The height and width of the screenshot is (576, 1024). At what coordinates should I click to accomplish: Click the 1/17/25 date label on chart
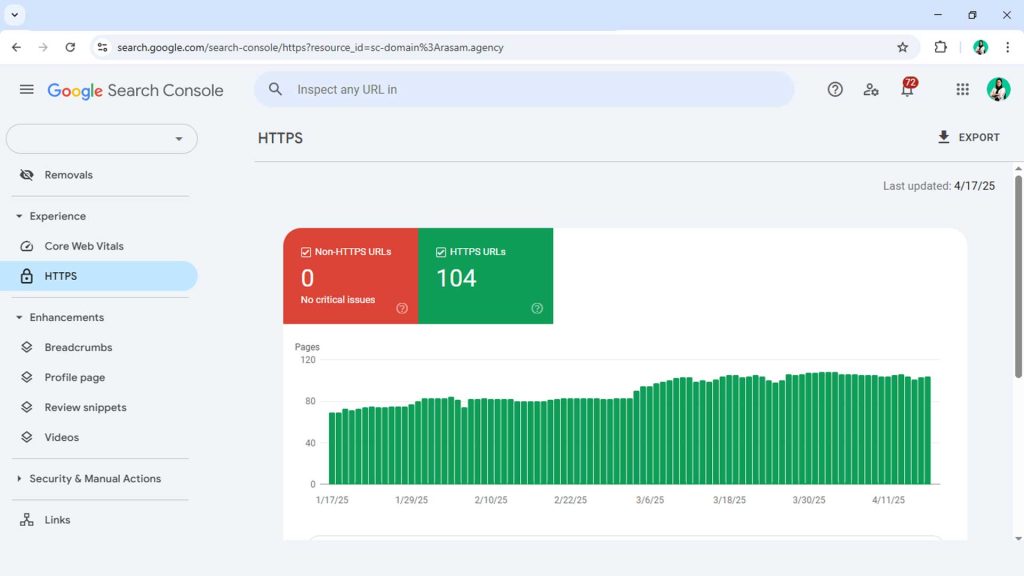point(332,500)
